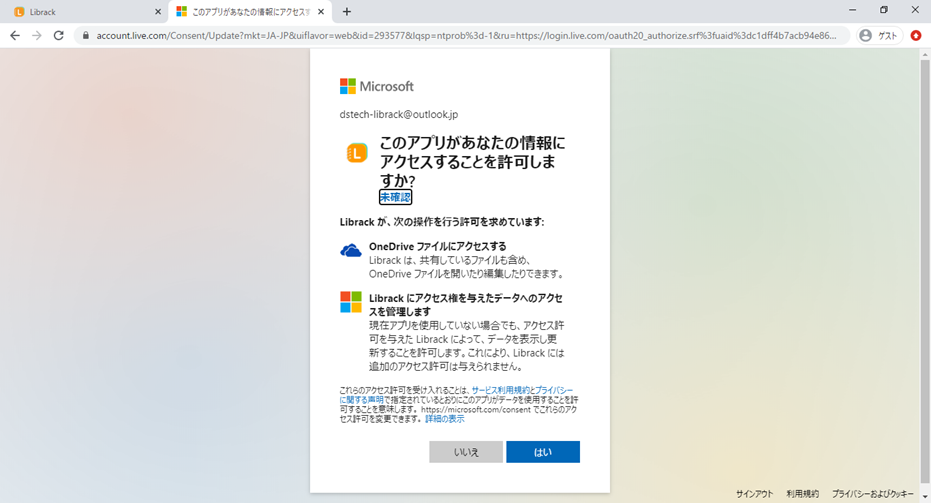This screenshot has height=503, width=931.
Task: Click the address bar URL
Action: 466,36
